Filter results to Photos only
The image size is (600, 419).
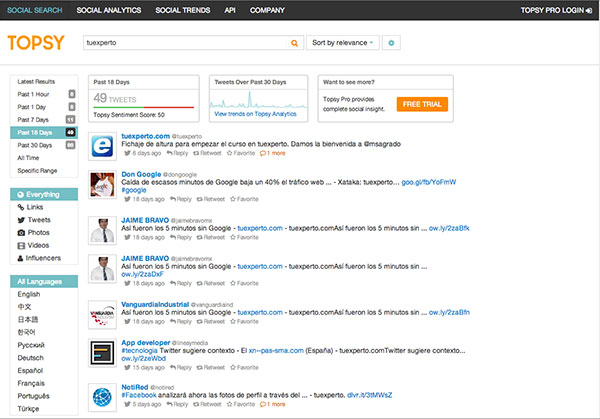tap(40, 232)
